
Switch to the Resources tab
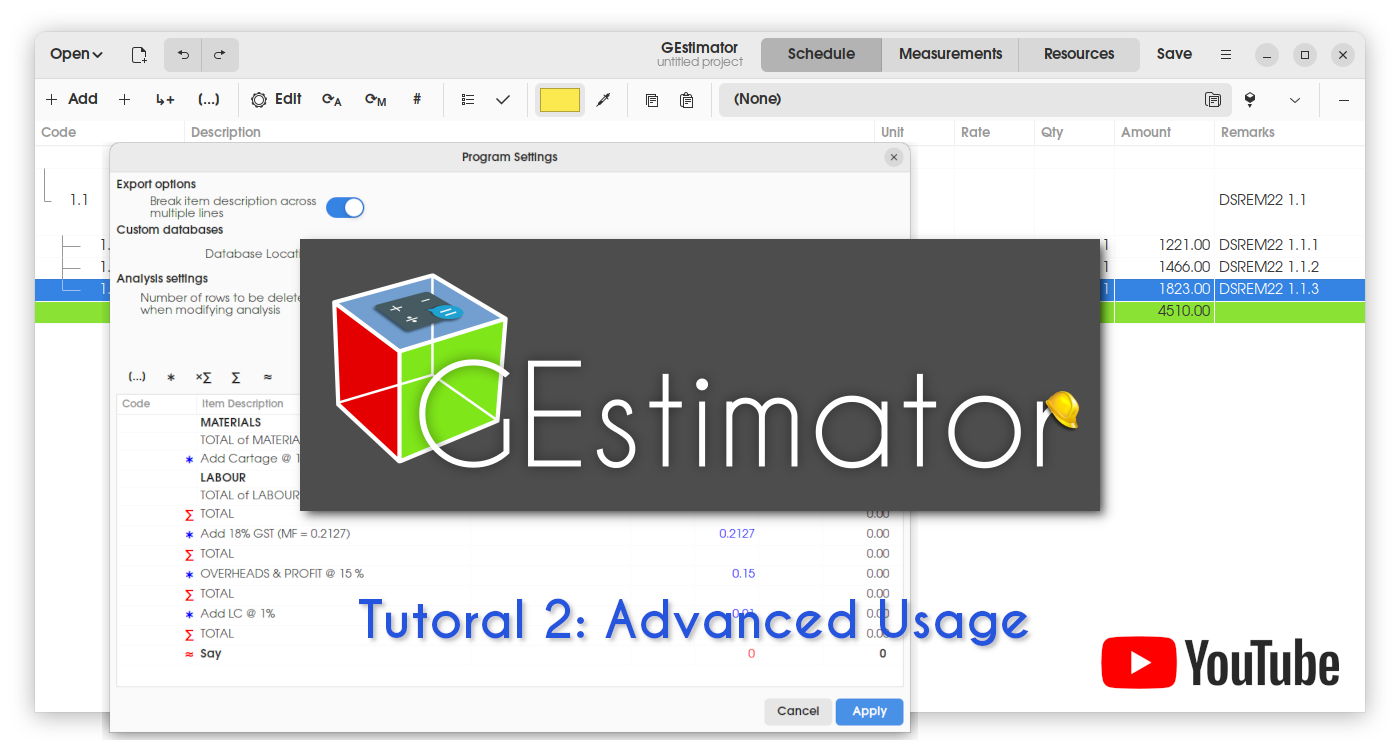[1079, 55]
